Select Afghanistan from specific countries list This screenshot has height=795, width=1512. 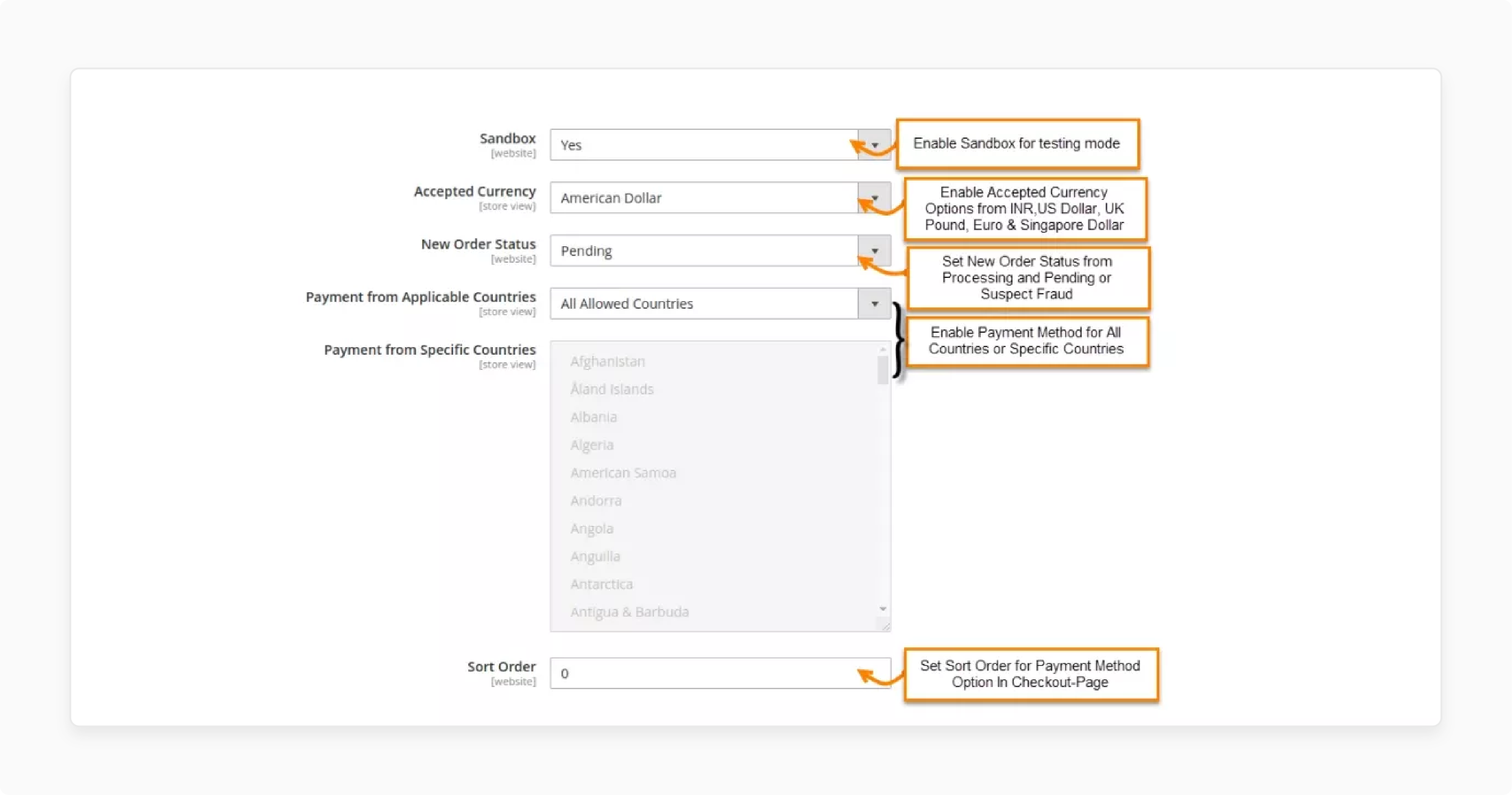(607, 360)
